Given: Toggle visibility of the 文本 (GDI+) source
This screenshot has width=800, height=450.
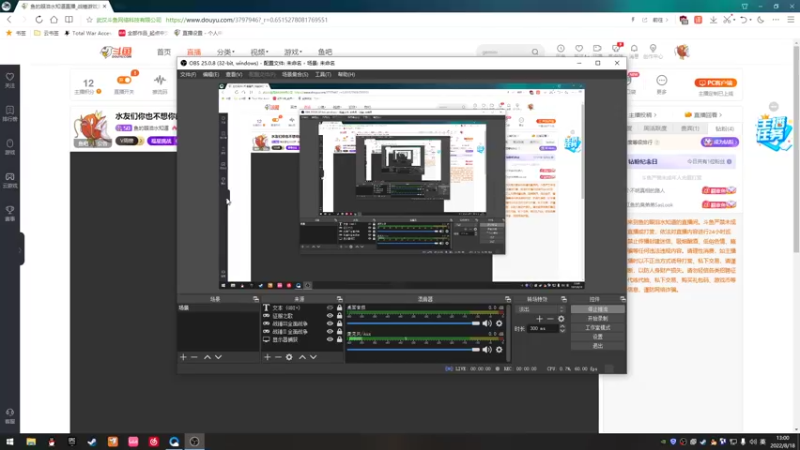Looking at the screenshot, I should [x=330, y=308].
